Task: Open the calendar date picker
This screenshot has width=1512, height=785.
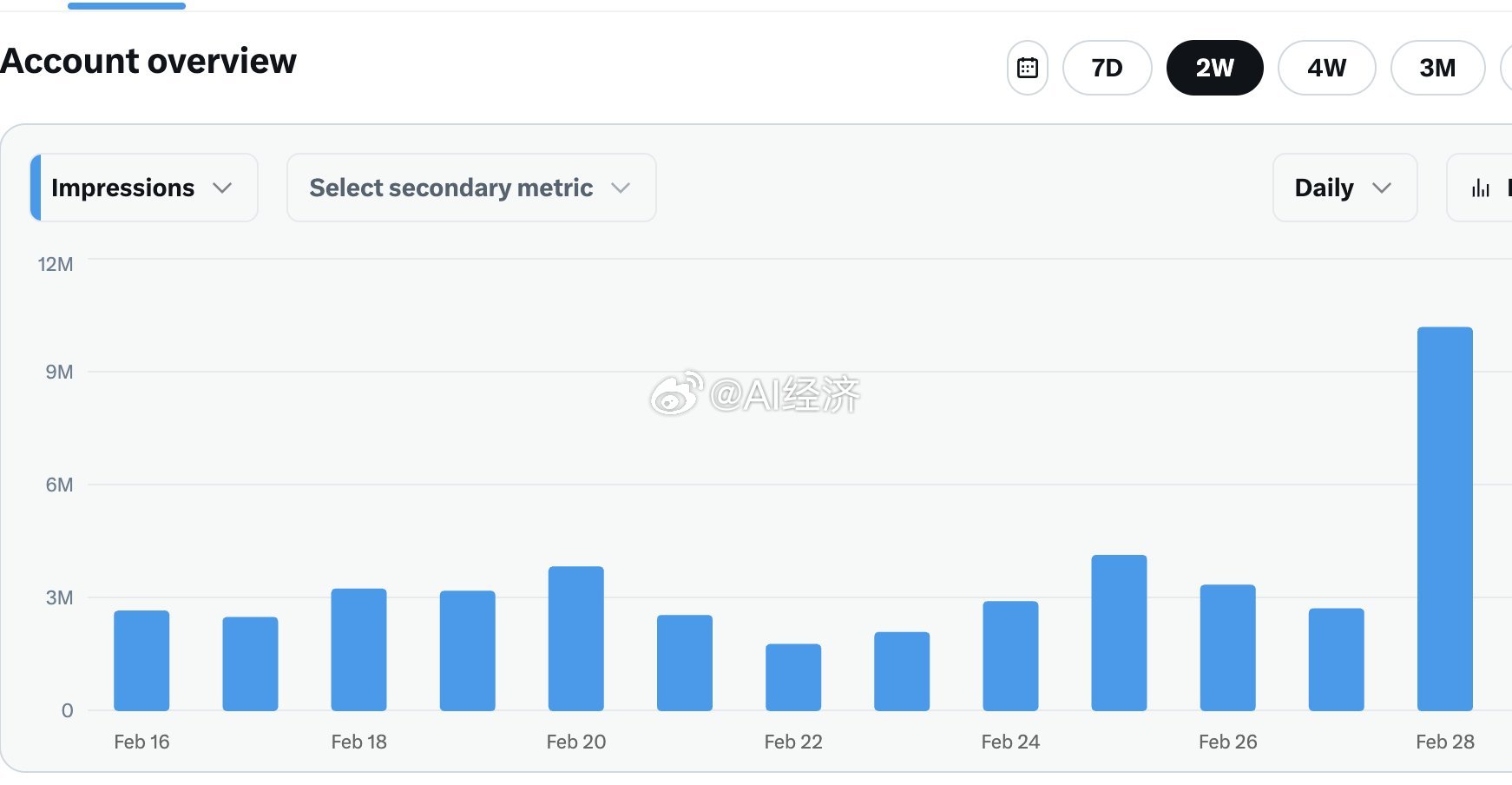Action: point(1028,68)
